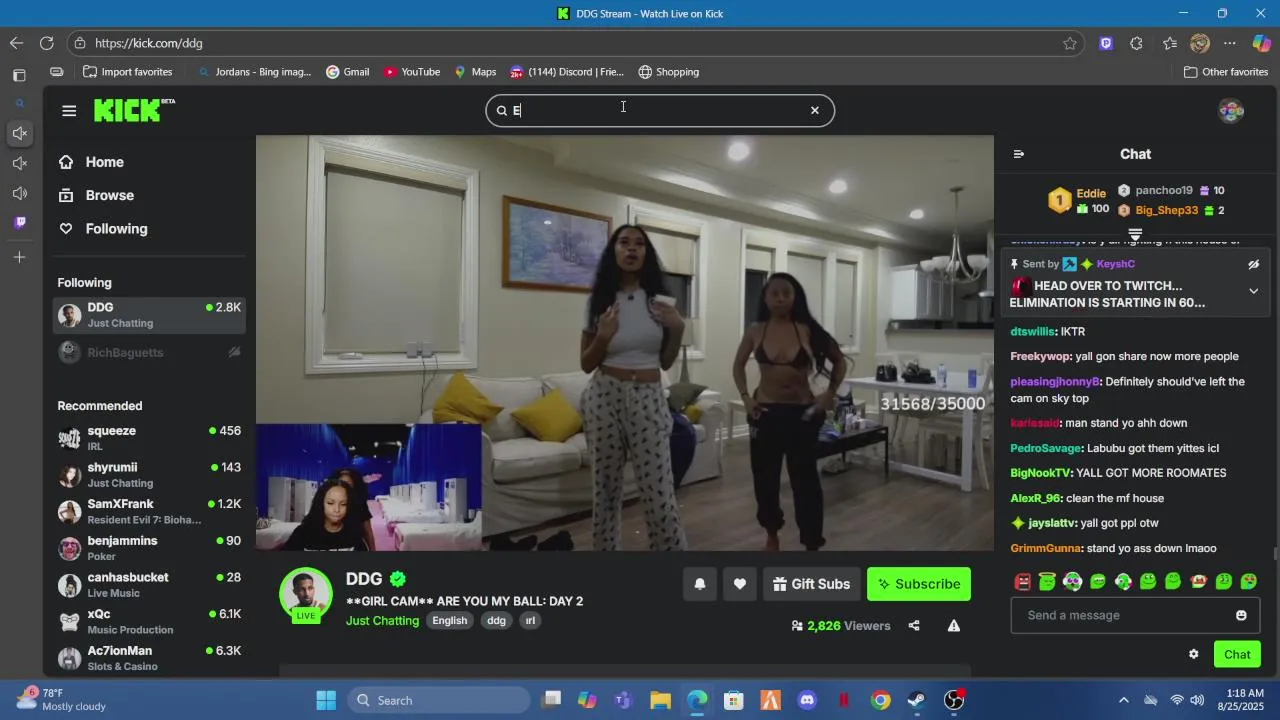Collapse the gift leaderboard handle
The width and height of the screenshot is (1280, 720).
(x=1135, y=234)
